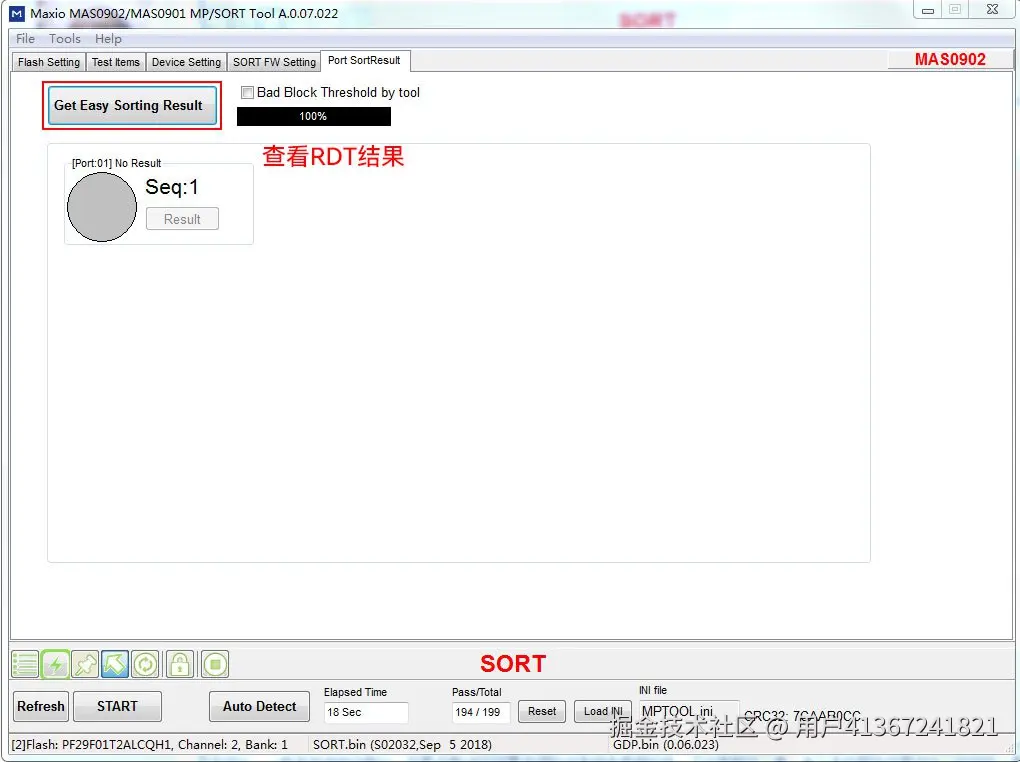Click the red MAS0902 label
The image size is (1020, 762).
click(950, 59)
